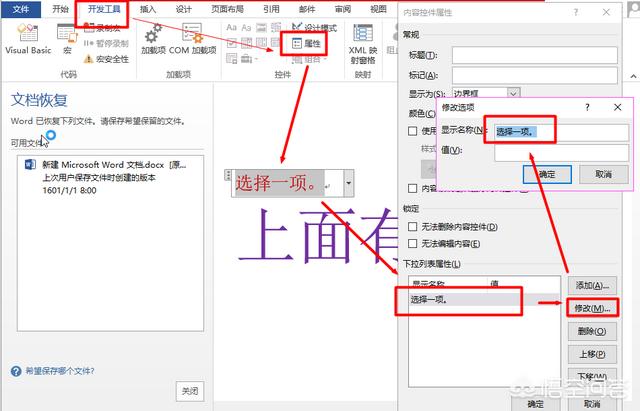Open 组合 group dropdown

309,60
